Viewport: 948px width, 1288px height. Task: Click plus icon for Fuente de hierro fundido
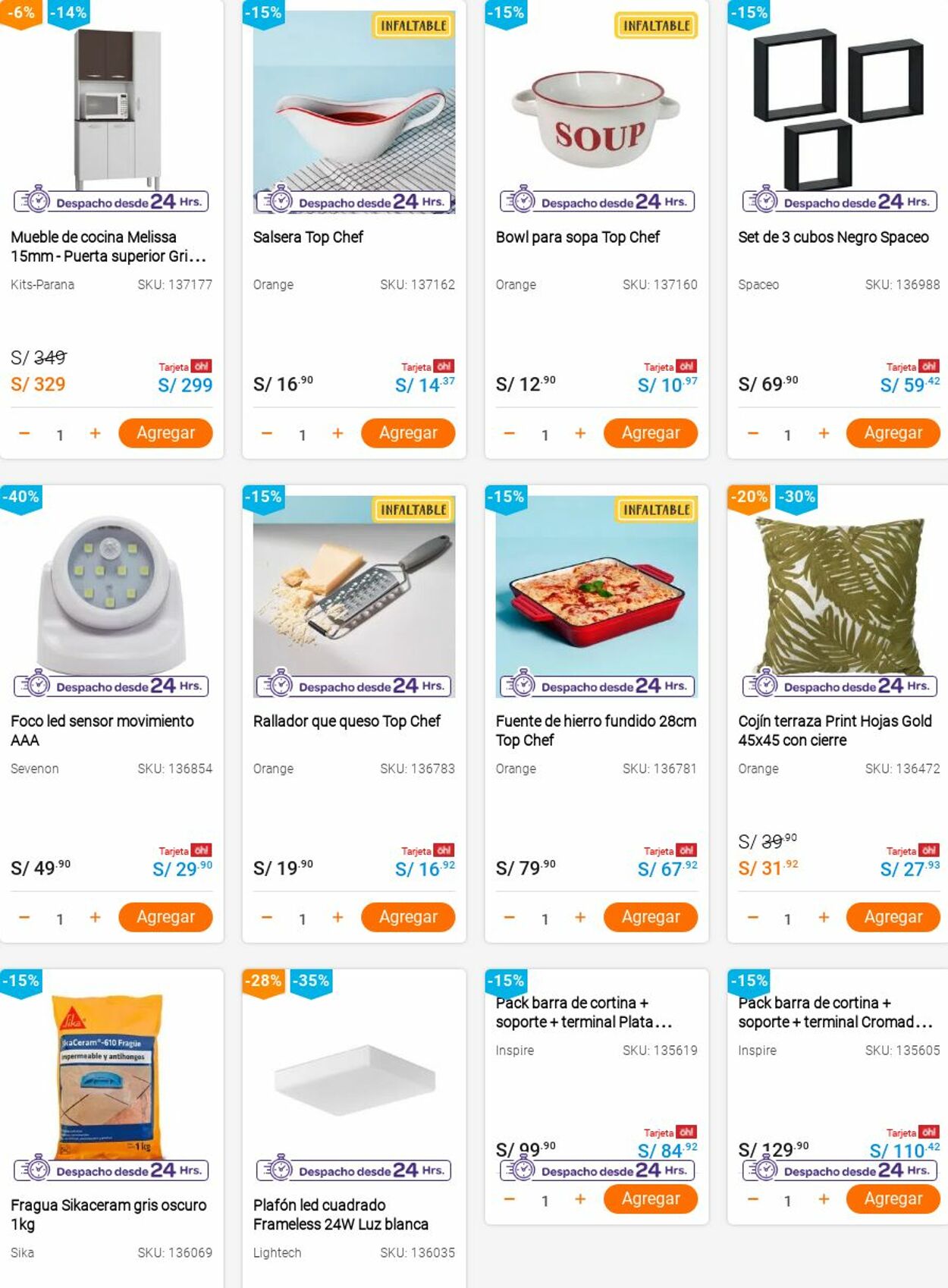point(580,918)
